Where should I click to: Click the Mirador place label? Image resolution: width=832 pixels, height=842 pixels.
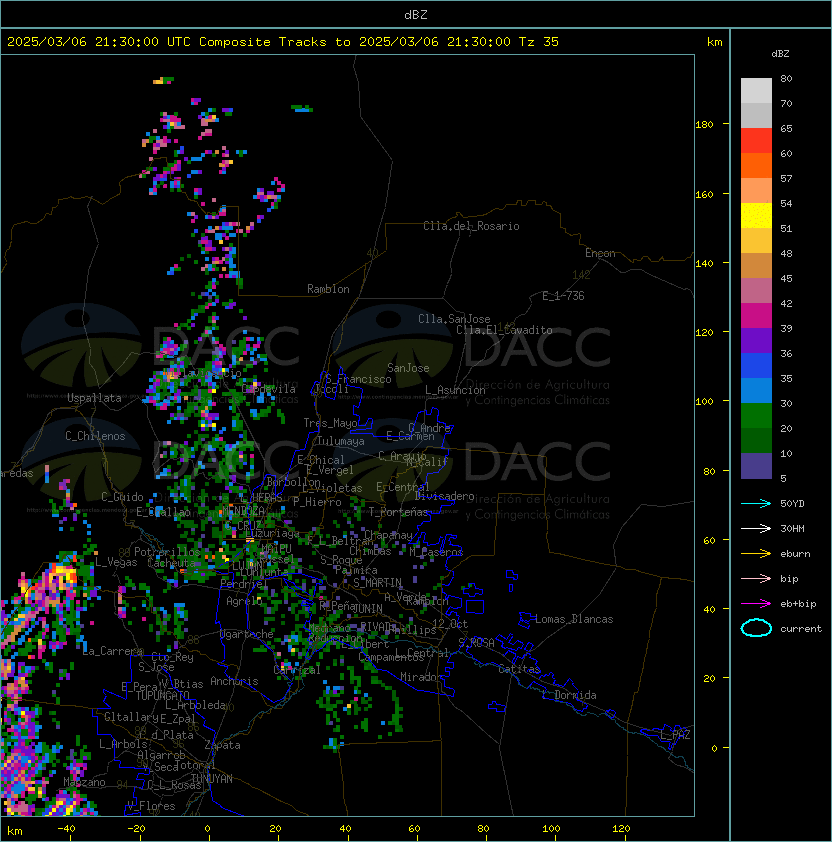coord(422,677)
